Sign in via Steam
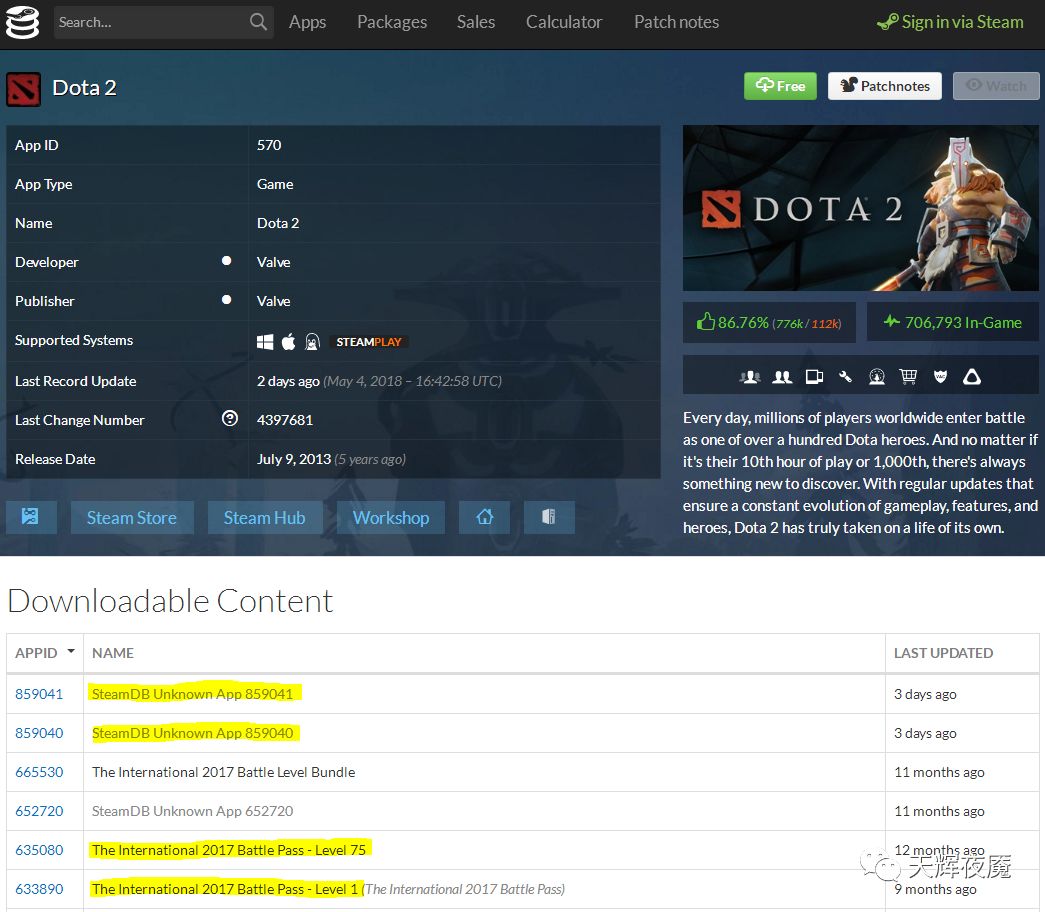The width and height of the screenshot is (1045, 912). pos(950,22)
